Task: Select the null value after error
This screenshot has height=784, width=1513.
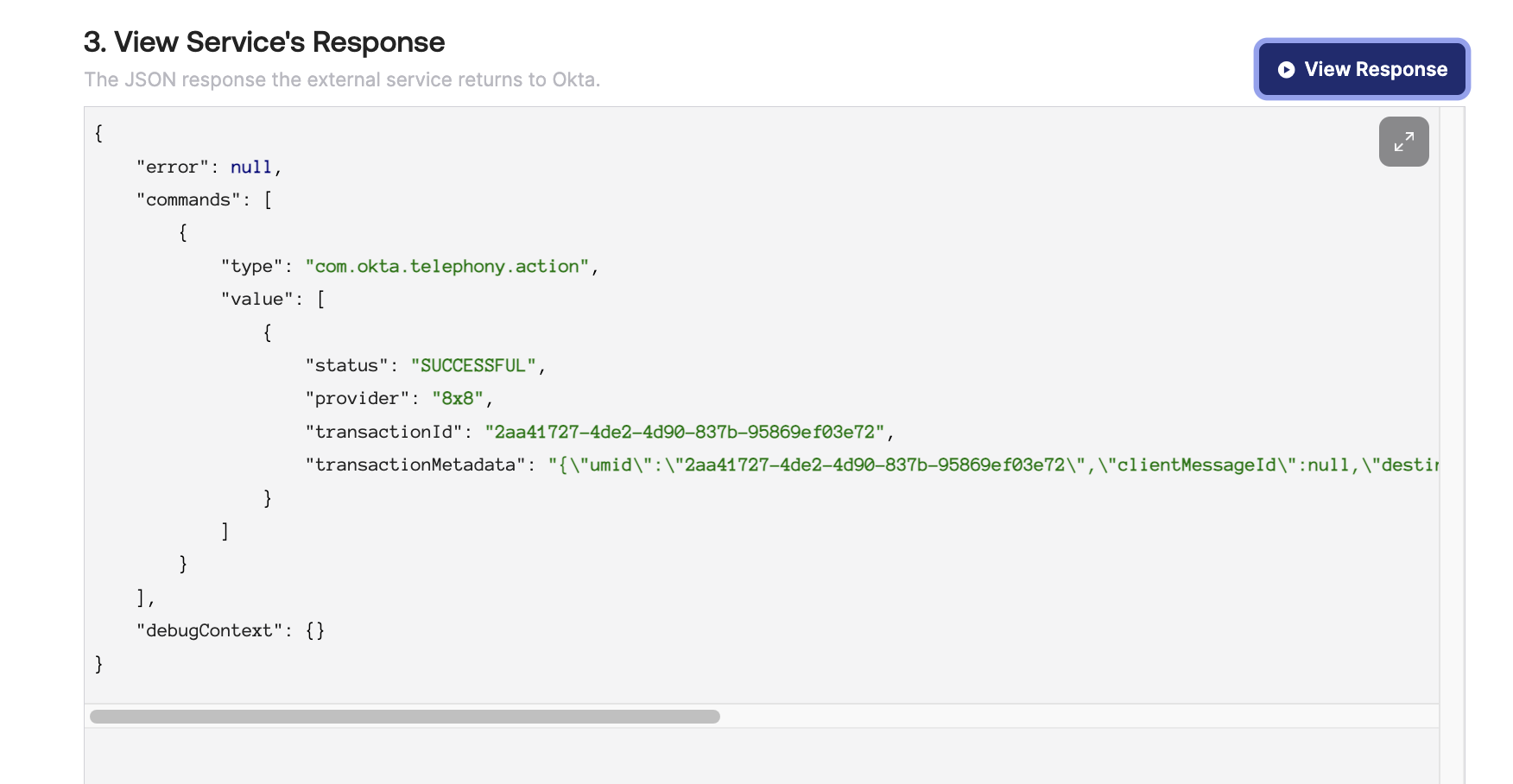Action: (250, 167)
